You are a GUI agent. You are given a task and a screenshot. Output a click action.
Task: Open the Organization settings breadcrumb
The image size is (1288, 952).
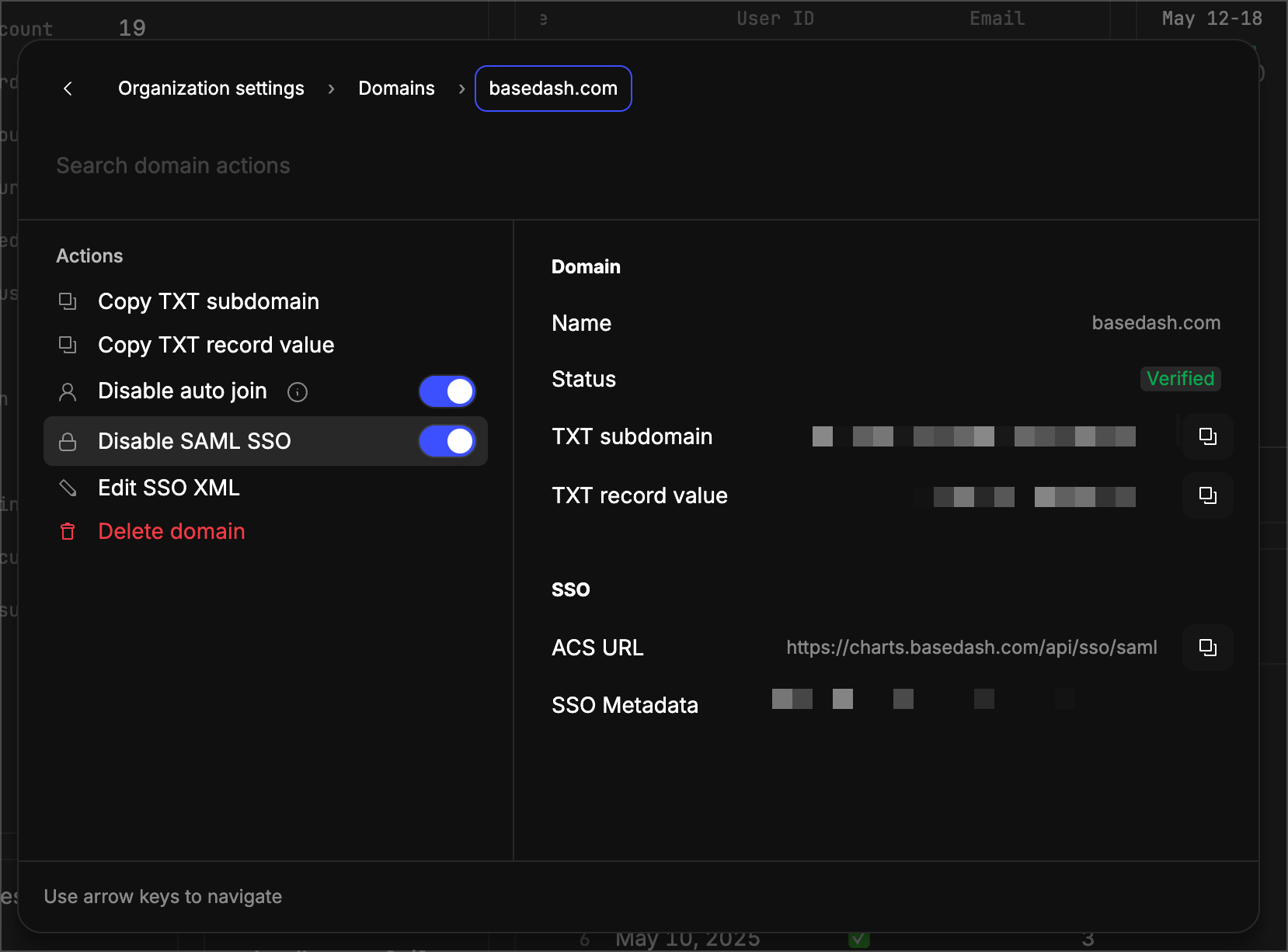pyautogui.click(x=211, y=89)
